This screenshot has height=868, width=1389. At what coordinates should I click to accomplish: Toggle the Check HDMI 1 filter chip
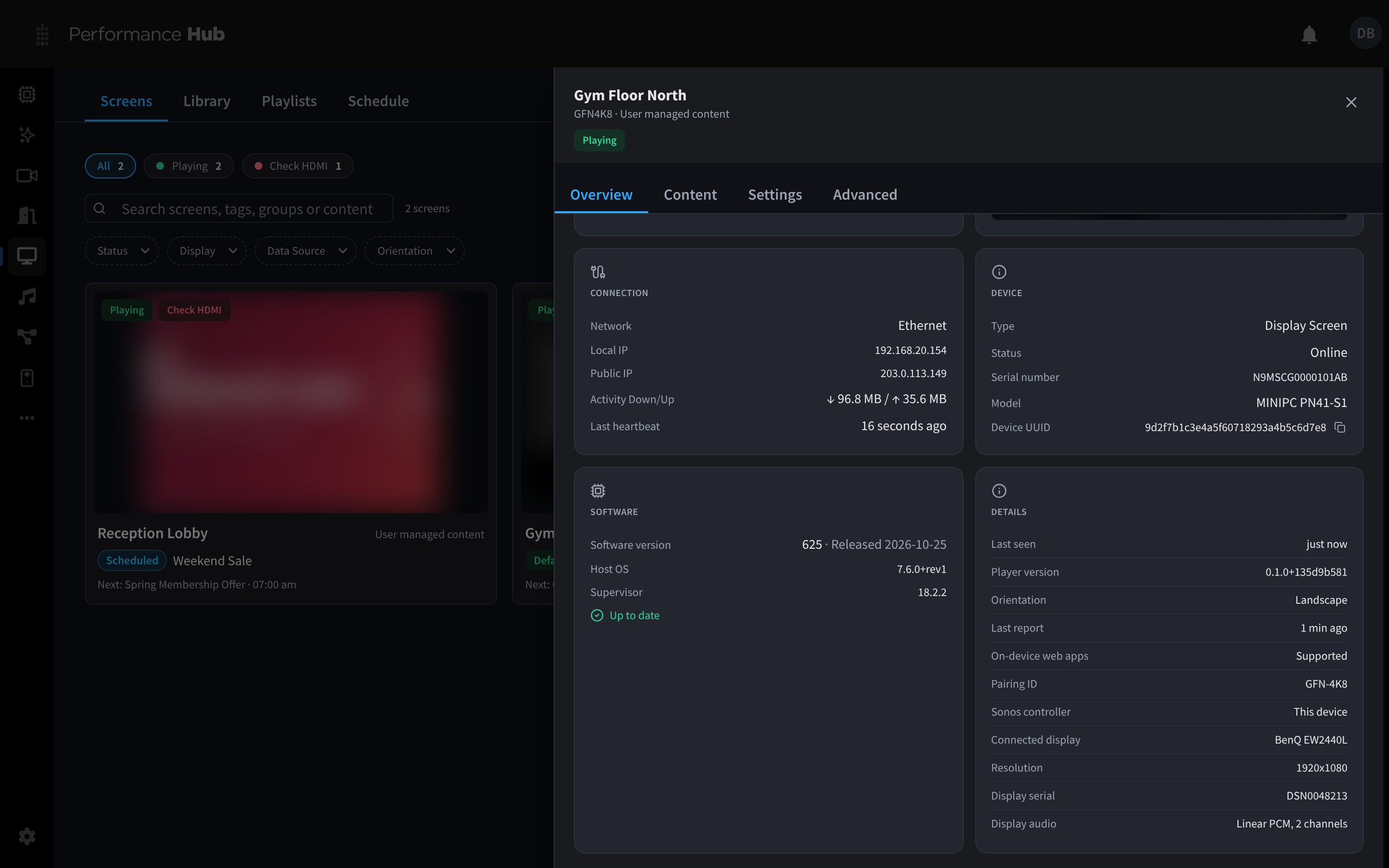tap(298, 166)
